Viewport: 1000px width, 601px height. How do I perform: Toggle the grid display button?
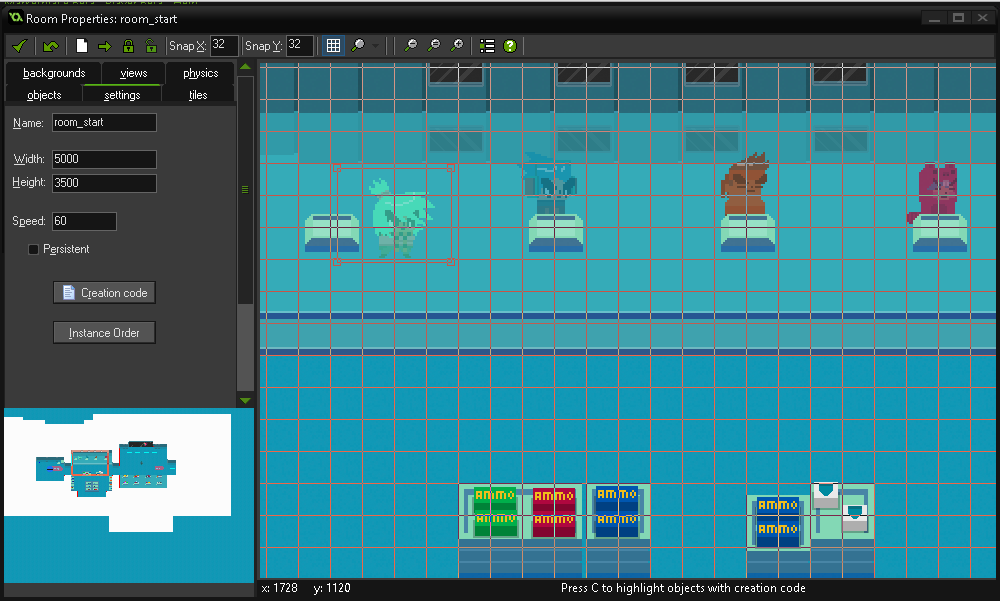[x=333, y=45]
